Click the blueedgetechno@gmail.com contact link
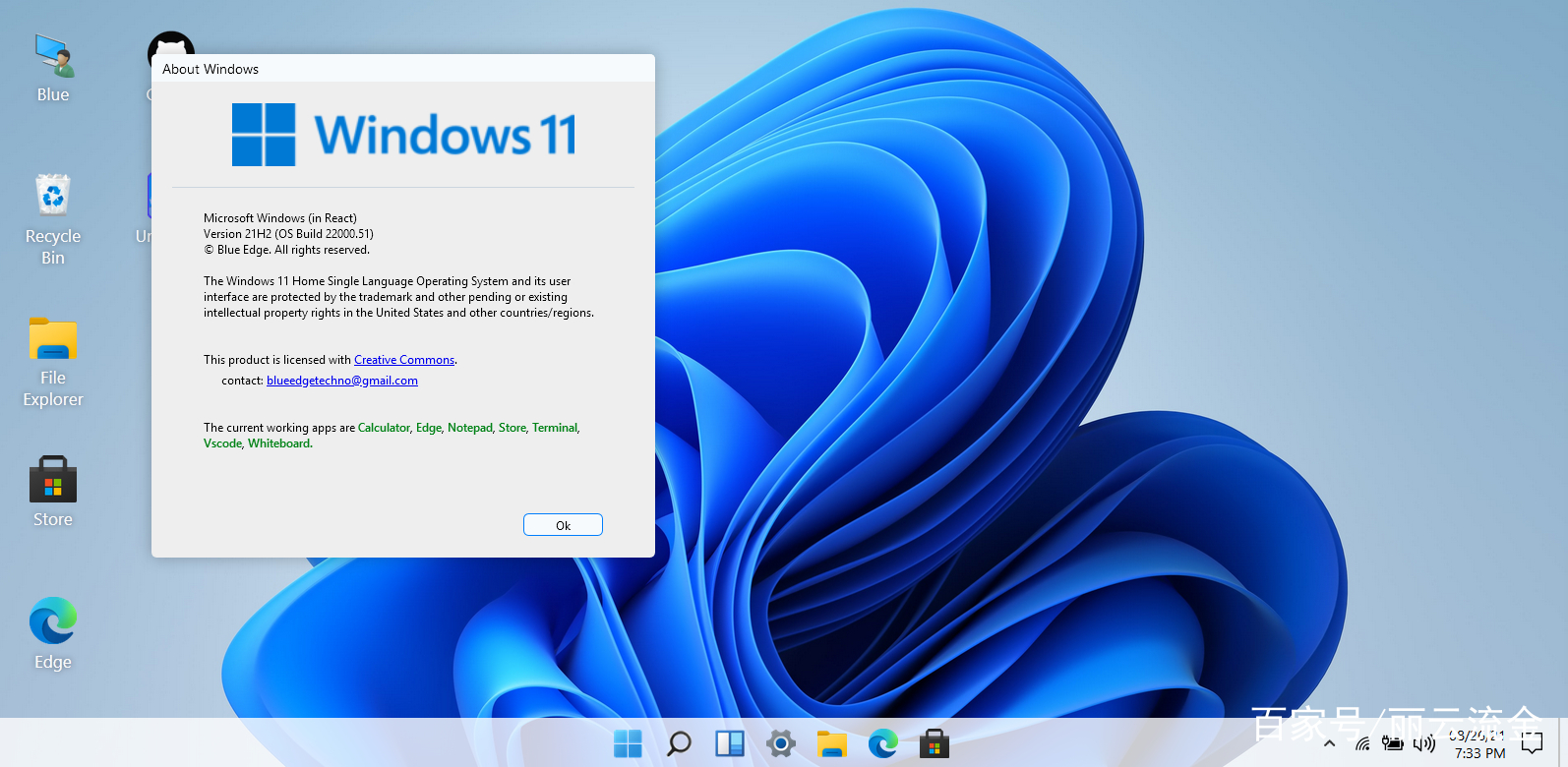Image resolution: width=1568 pixels, height=767 pixels. [342, 381]
